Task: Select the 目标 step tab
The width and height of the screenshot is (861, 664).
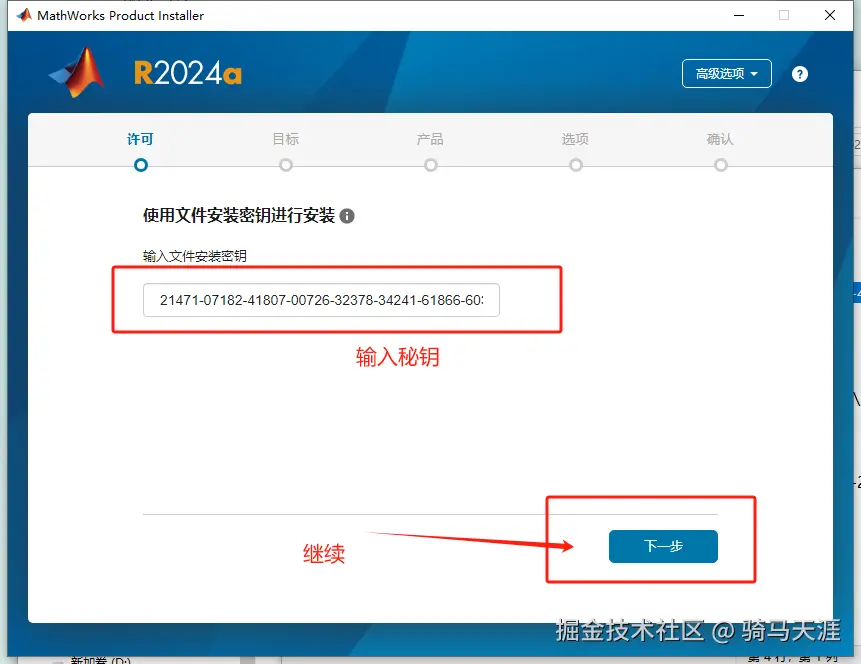Action: [x=286, y=149]
